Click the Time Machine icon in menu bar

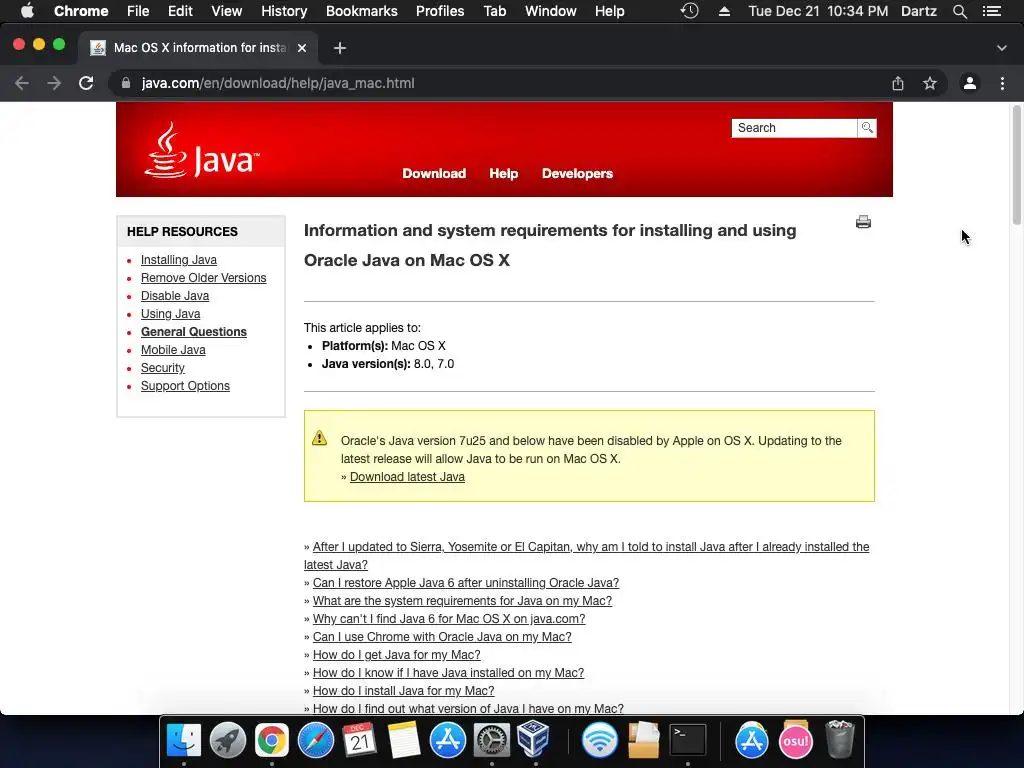(690, 11)
